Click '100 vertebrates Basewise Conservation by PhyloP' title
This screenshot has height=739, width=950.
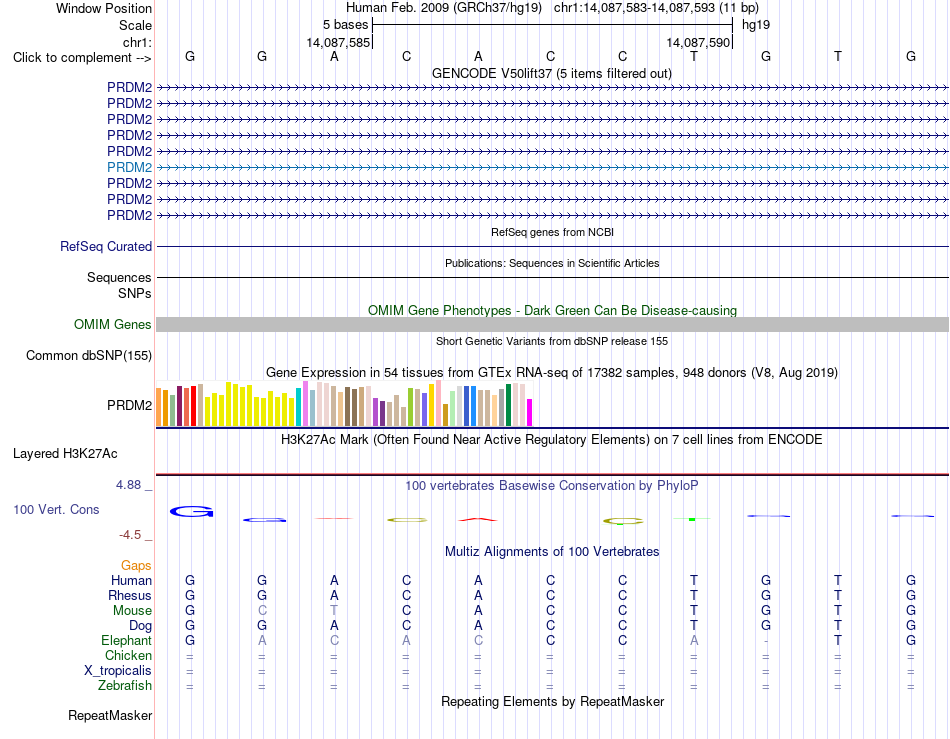552,485
